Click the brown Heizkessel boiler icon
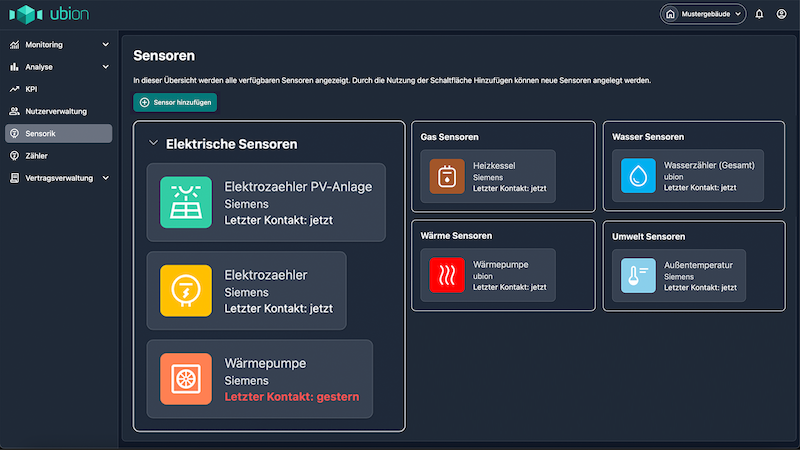Viewport: 800px width, 450px height. (446, 176)
